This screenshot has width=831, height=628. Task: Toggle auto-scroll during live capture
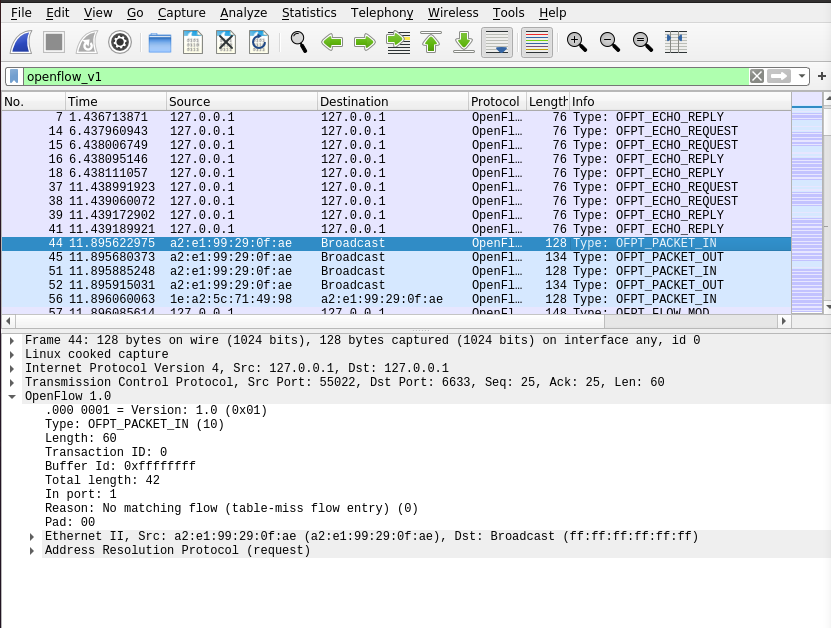pos(497,42)
